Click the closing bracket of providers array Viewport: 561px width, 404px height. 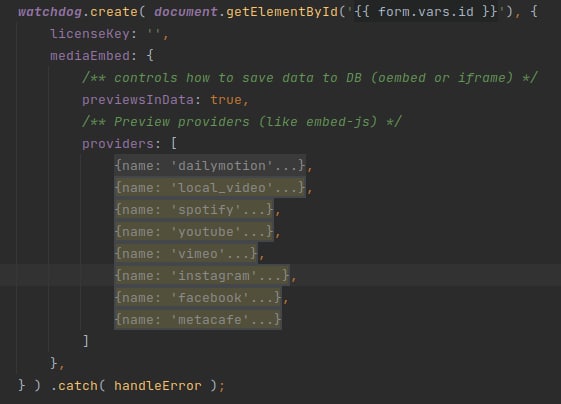[x=86, y=341]
